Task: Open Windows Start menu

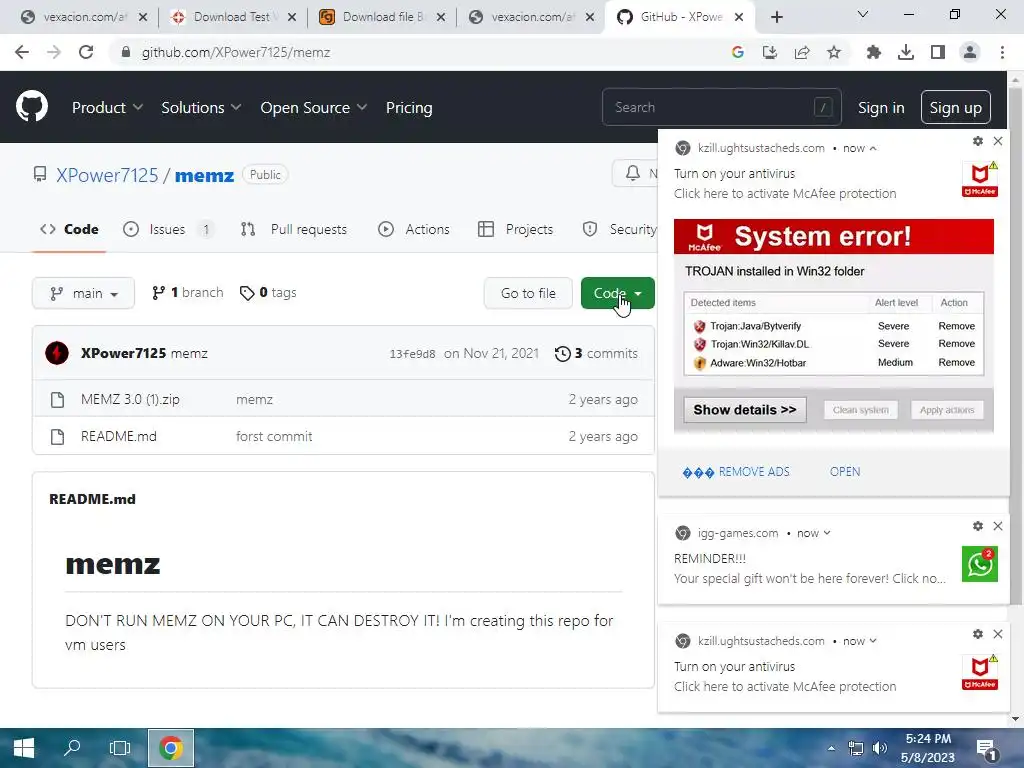Action: pos(24,748)
